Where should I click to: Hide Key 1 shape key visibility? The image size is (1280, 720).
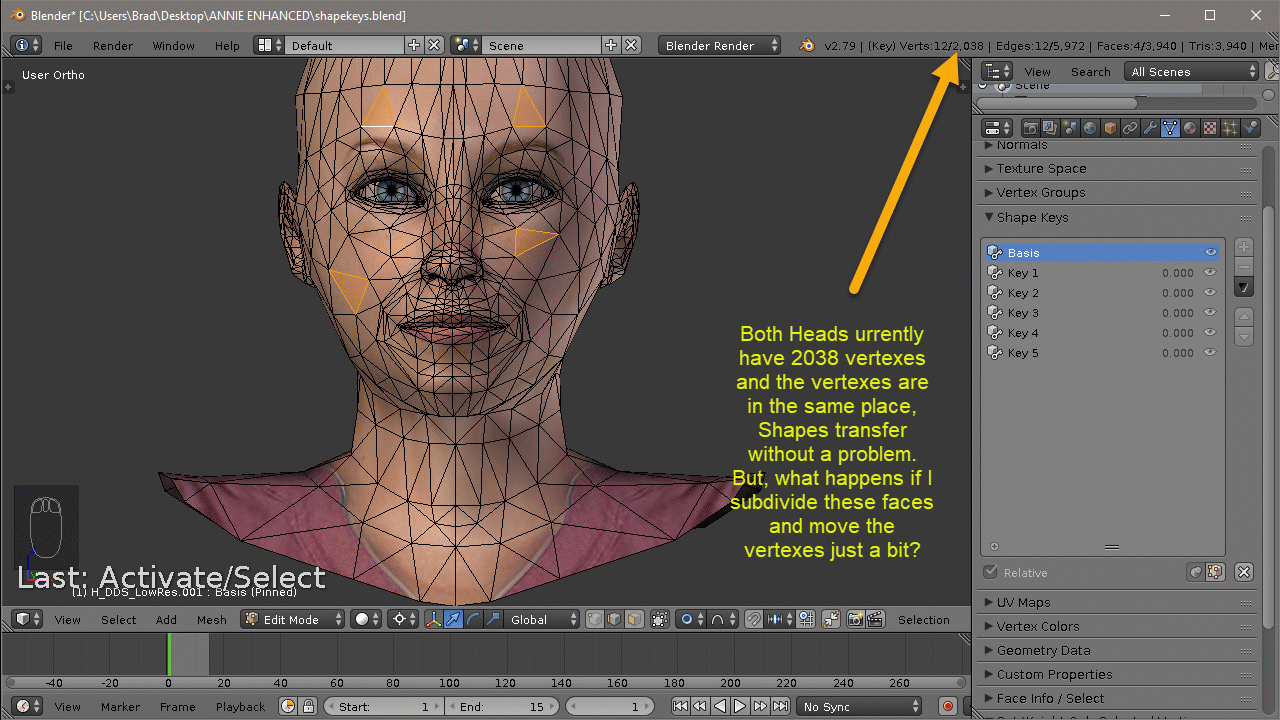coord(1211,273)
